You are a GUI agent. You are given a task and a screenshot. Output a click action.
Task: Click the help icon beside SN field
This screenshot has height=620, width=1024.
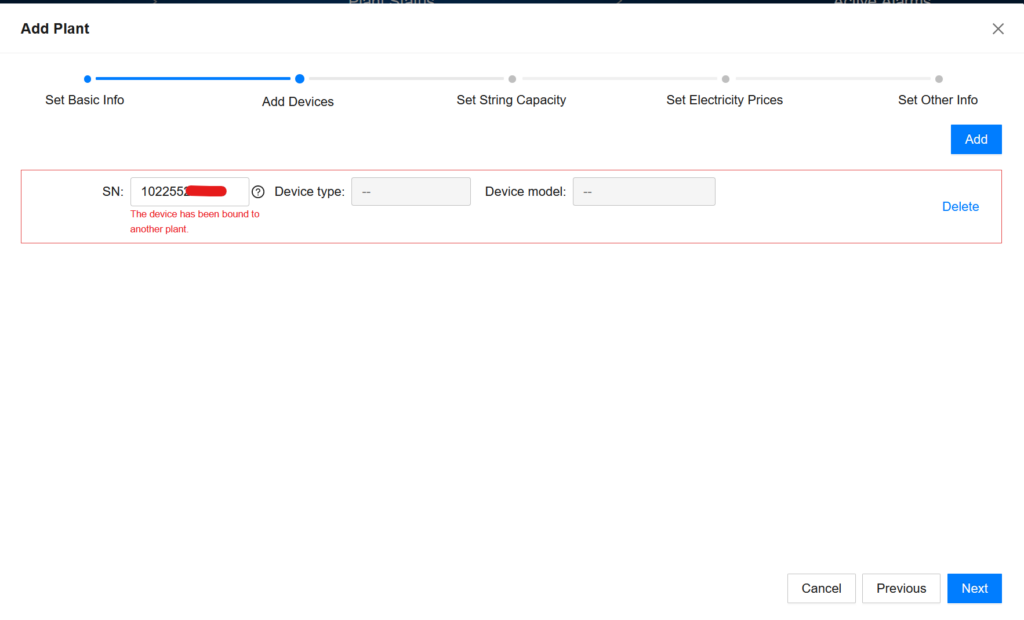[258, 192]
